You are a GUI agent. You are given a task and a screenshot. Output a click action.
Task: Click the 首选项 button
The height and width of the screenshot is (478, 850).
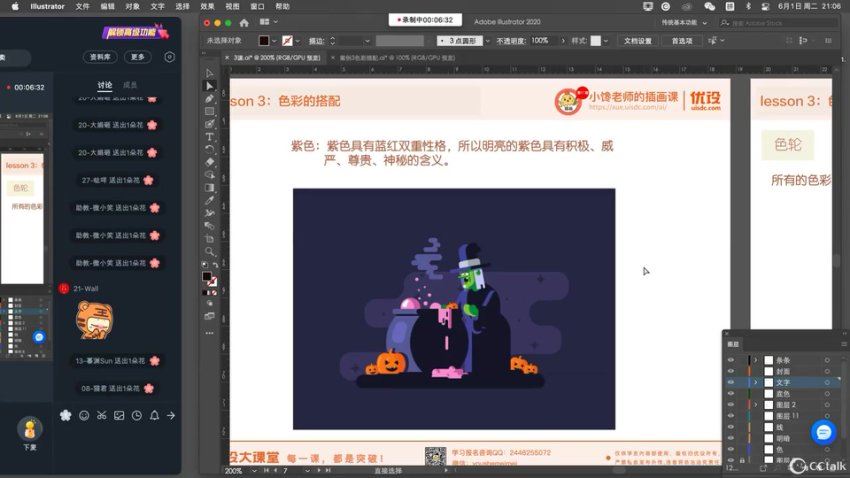682,41
